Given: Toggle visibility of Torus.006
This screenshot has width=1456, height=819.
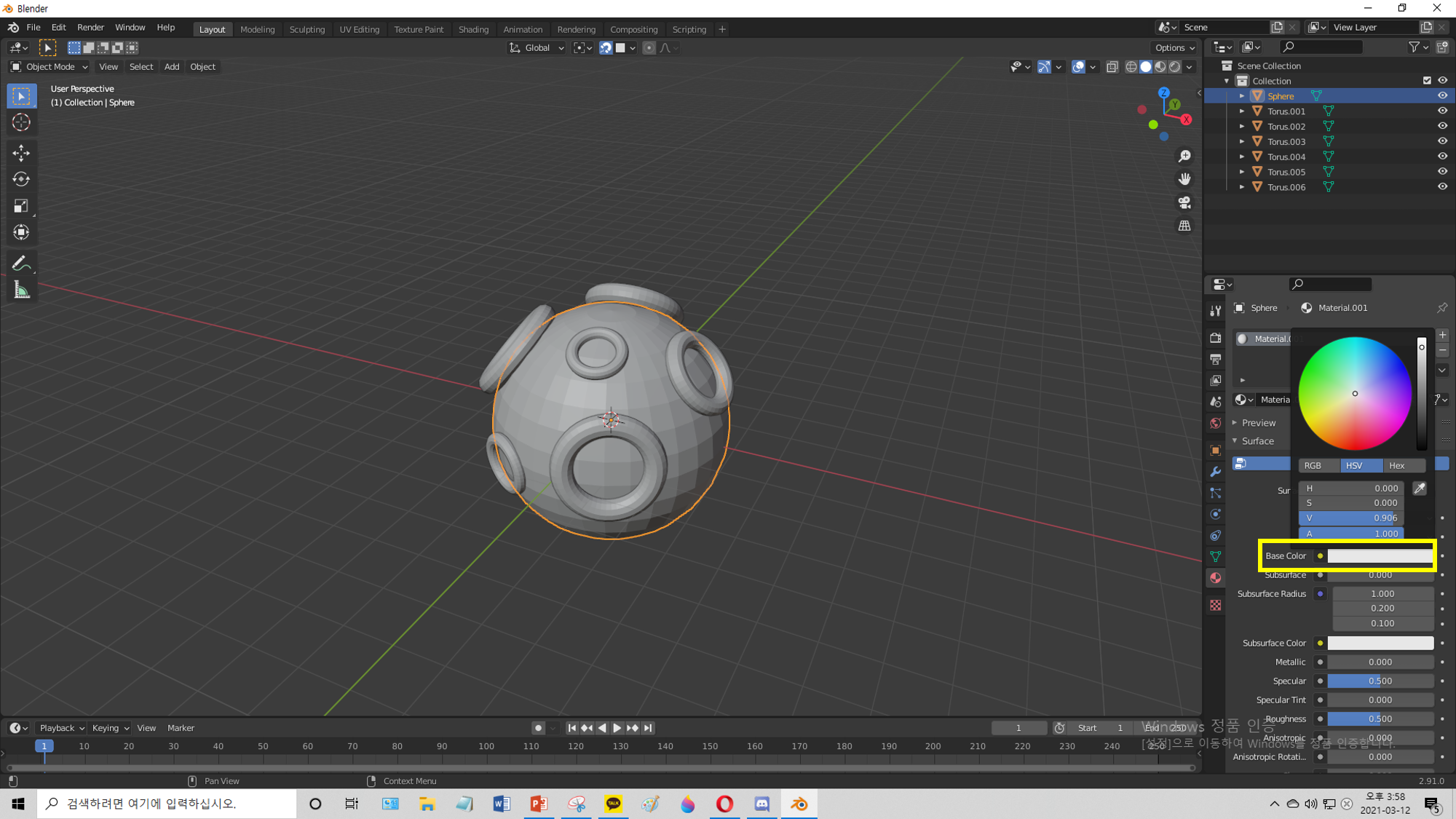Looking at the screenshot, I should click(1442, 187).
